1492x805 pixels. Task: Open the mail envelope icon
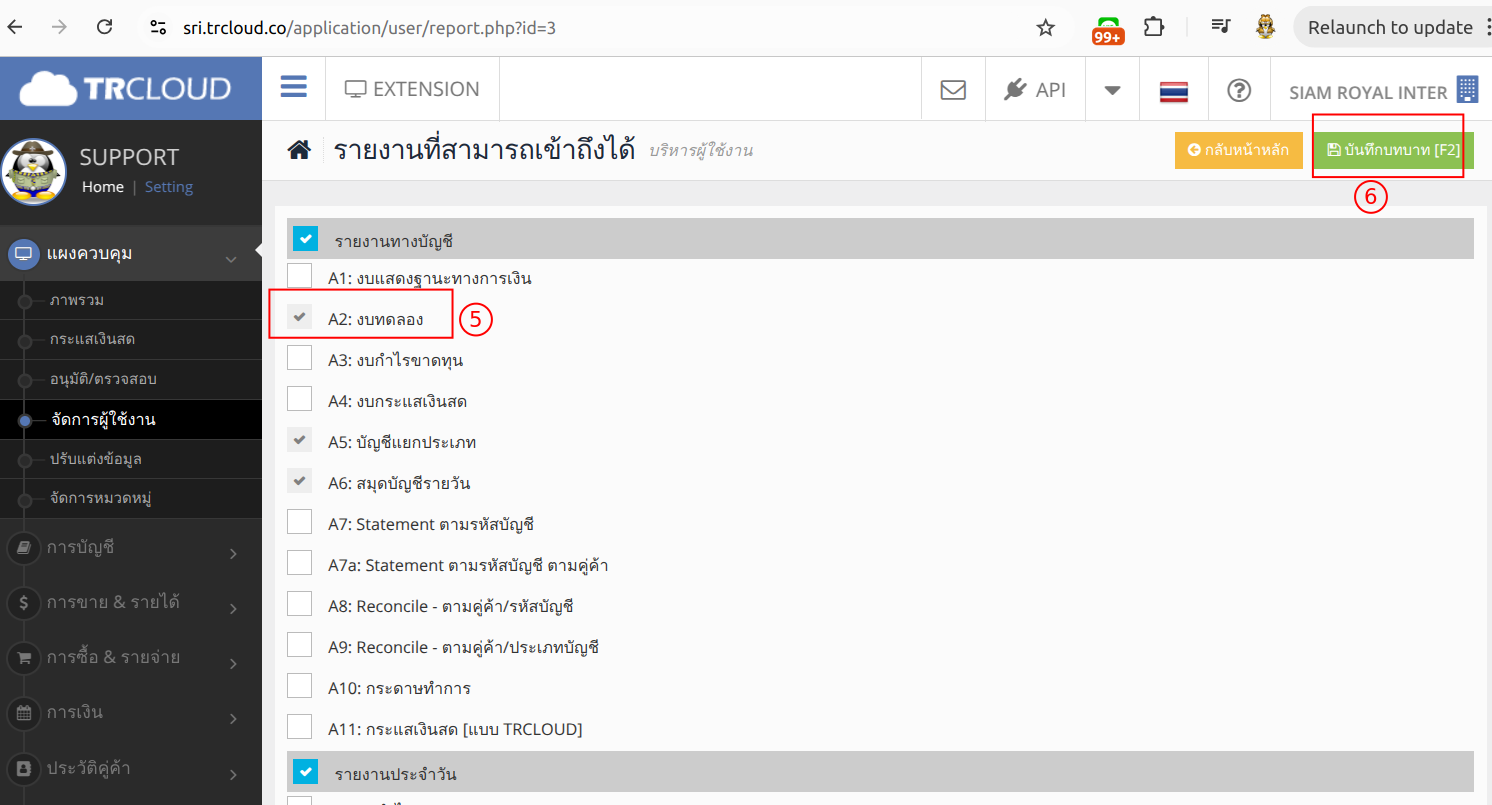tap(953, 90)
